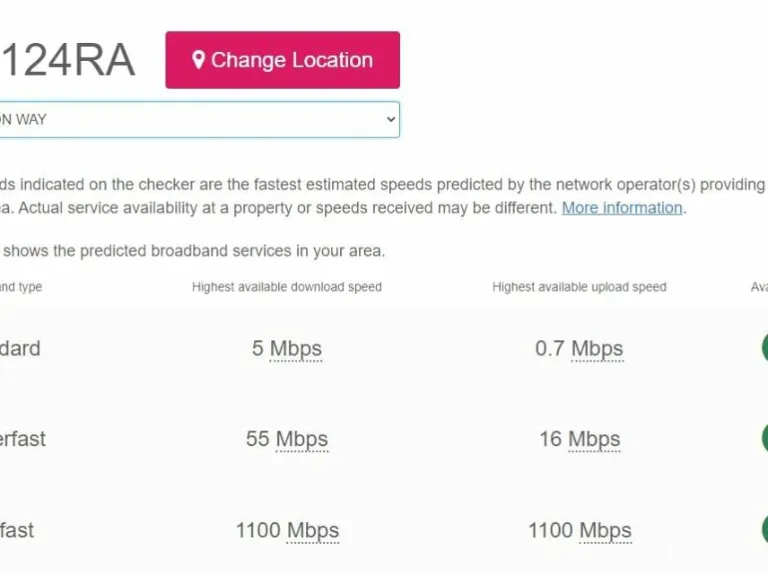Image resolution: width=768 pixels, height=576 pixels.
Task: Click the Highest available download speed column header
Action: pyautogui.click(x=287, y=287)
